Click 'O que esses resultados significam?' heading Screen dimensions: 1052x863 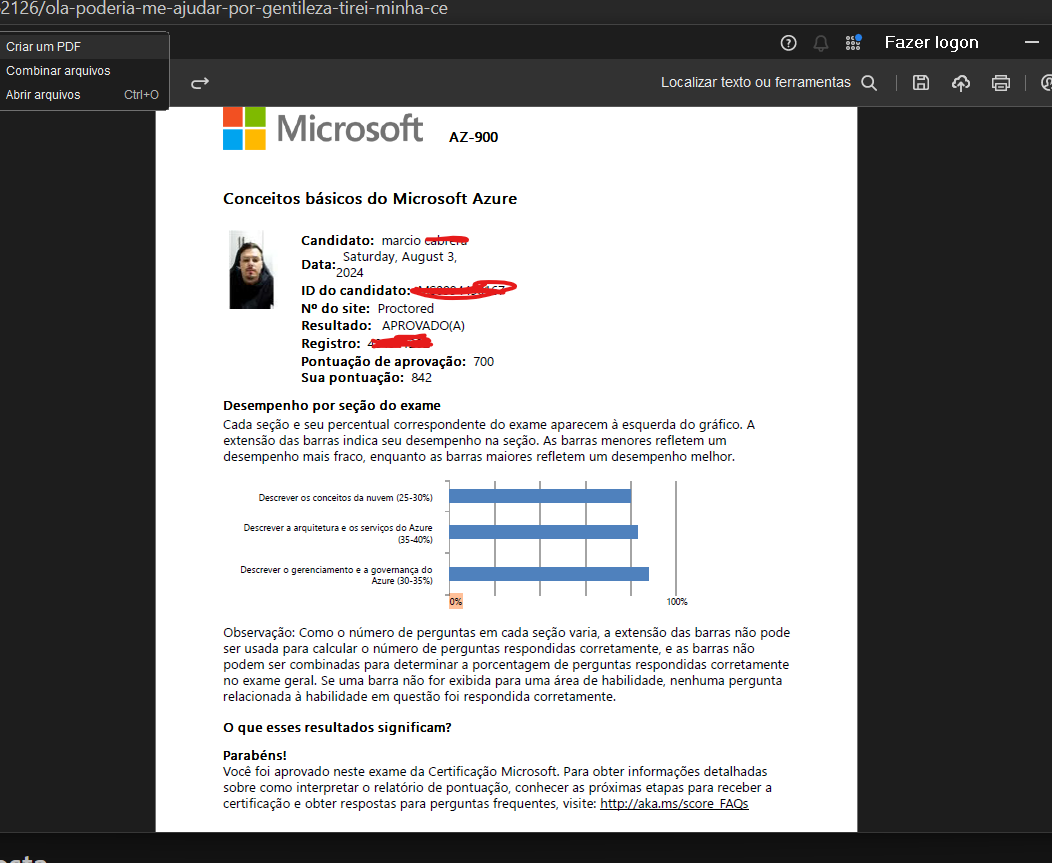[337, 727]
